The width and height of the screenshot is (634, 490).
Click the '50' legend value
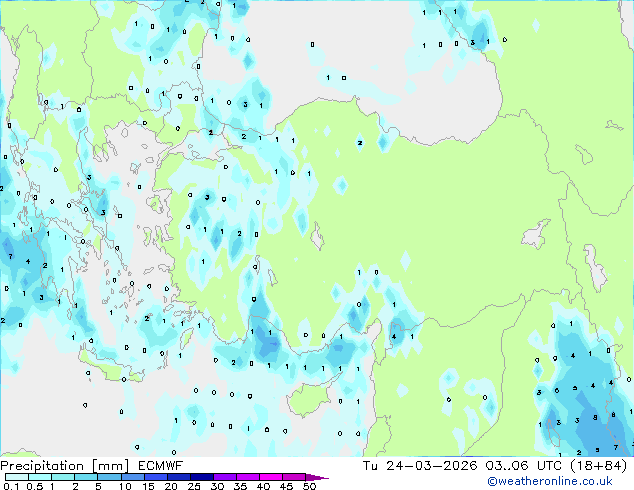click(309, 486)
